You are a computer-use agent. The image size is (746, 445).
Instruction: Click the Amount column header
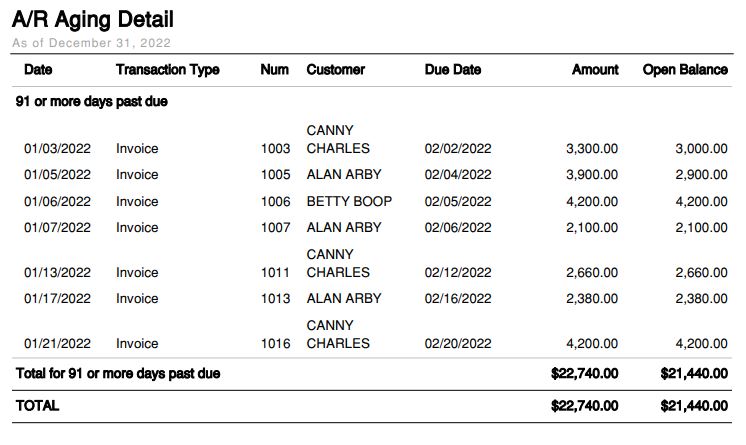pyautogui.click(x=594, y=70)
